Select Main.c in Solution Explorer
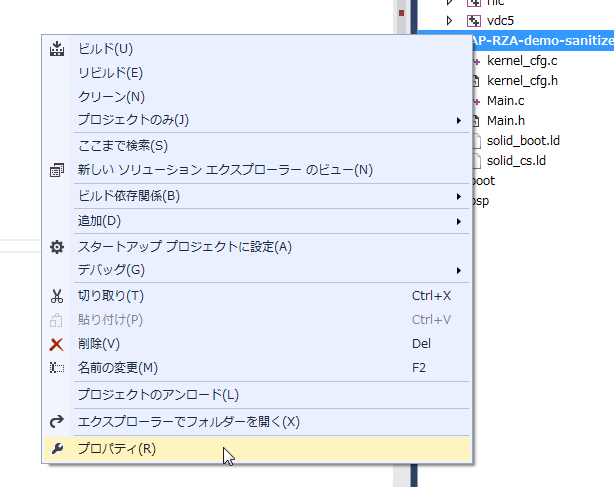 coord(505,101)
